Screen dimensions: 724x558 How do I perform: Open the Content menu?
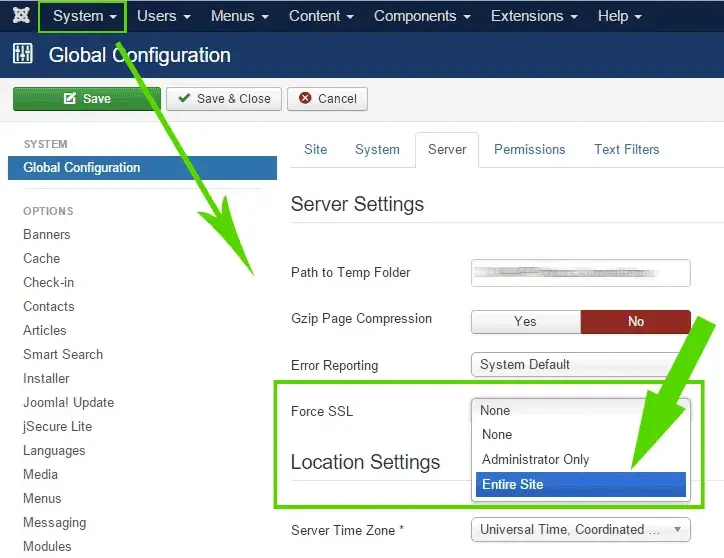pyautogui.click(x=321, y=16)
